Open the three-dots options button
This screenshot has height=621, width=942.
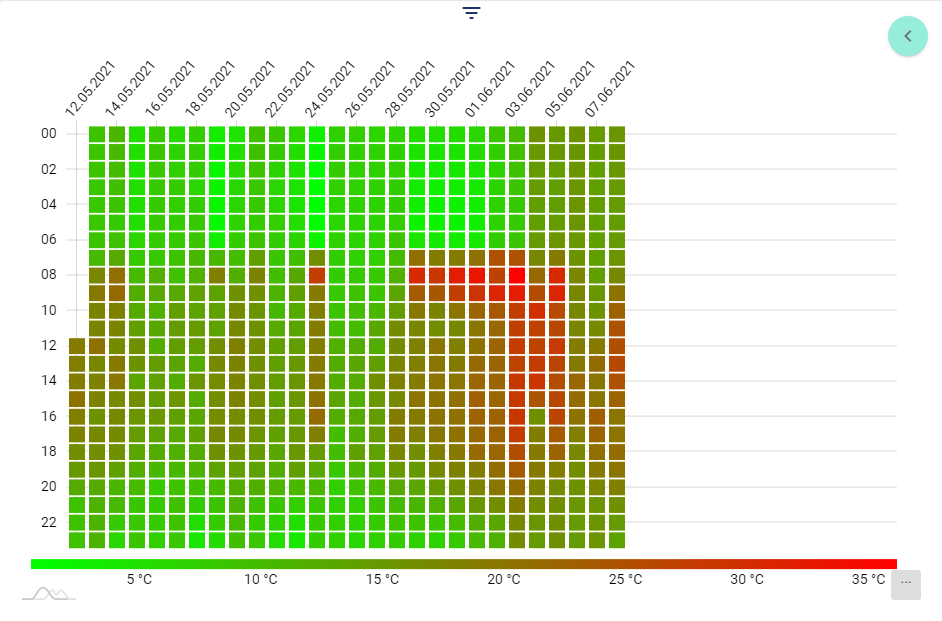click(905, 584)
